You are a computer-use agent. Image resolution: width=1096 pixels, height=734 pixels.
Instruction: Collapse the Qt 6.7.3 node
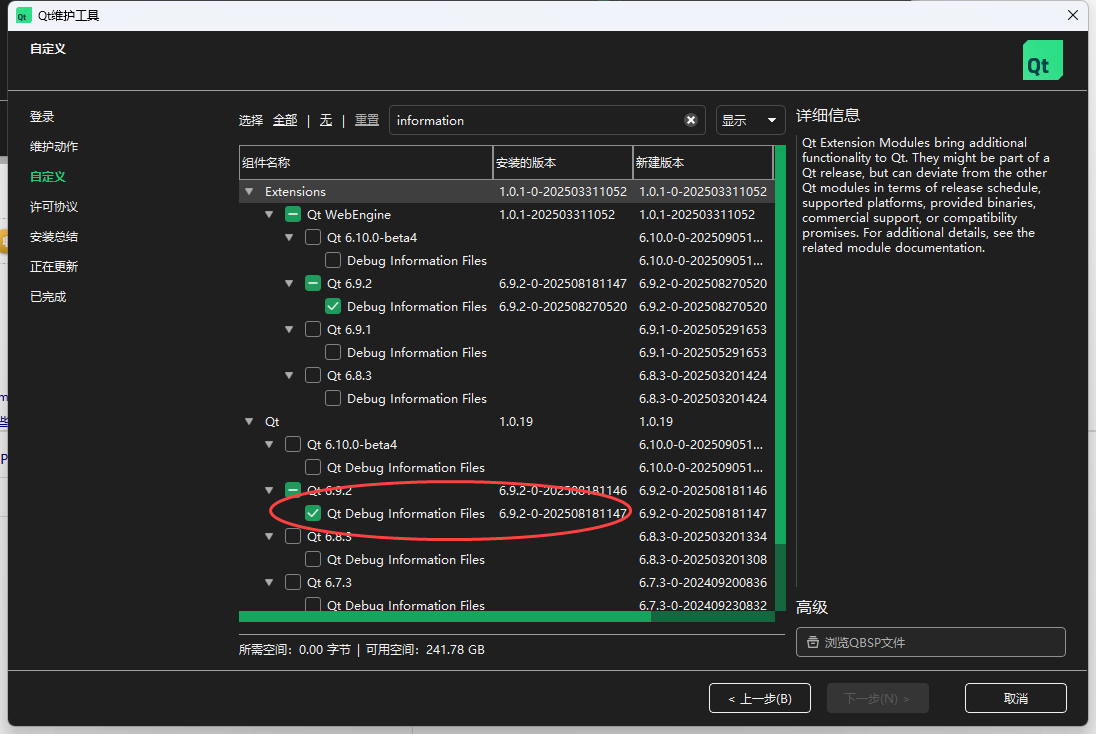pos(269,582)
